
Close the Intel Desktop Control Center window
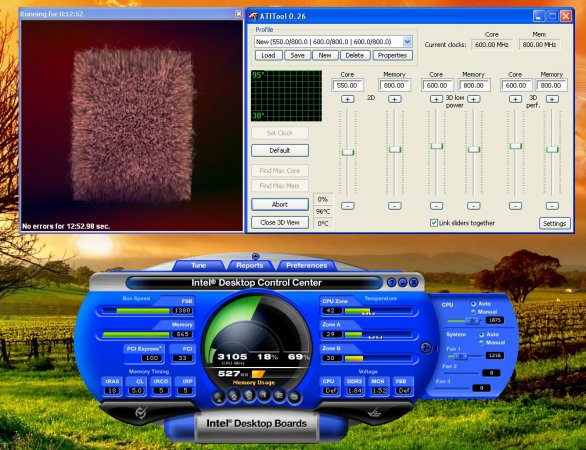413,283
